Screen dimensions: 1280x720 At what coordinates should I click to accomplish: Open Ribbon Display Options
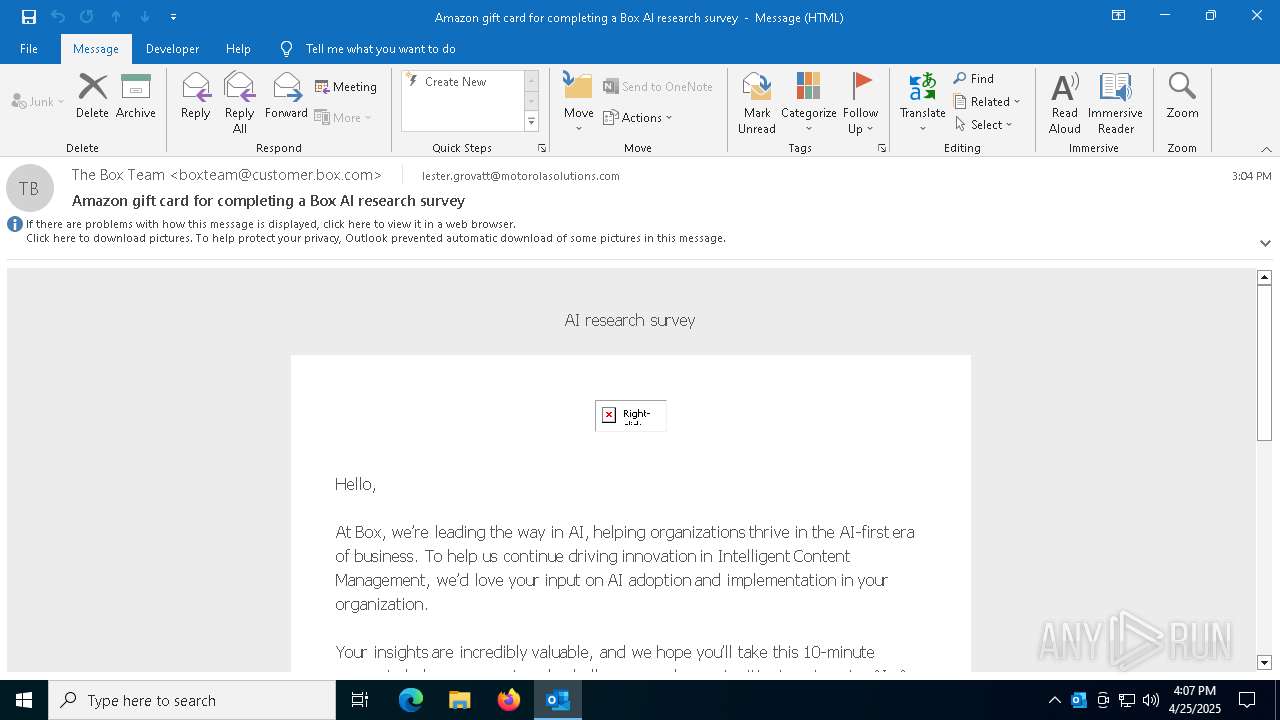coord(1118,16)
